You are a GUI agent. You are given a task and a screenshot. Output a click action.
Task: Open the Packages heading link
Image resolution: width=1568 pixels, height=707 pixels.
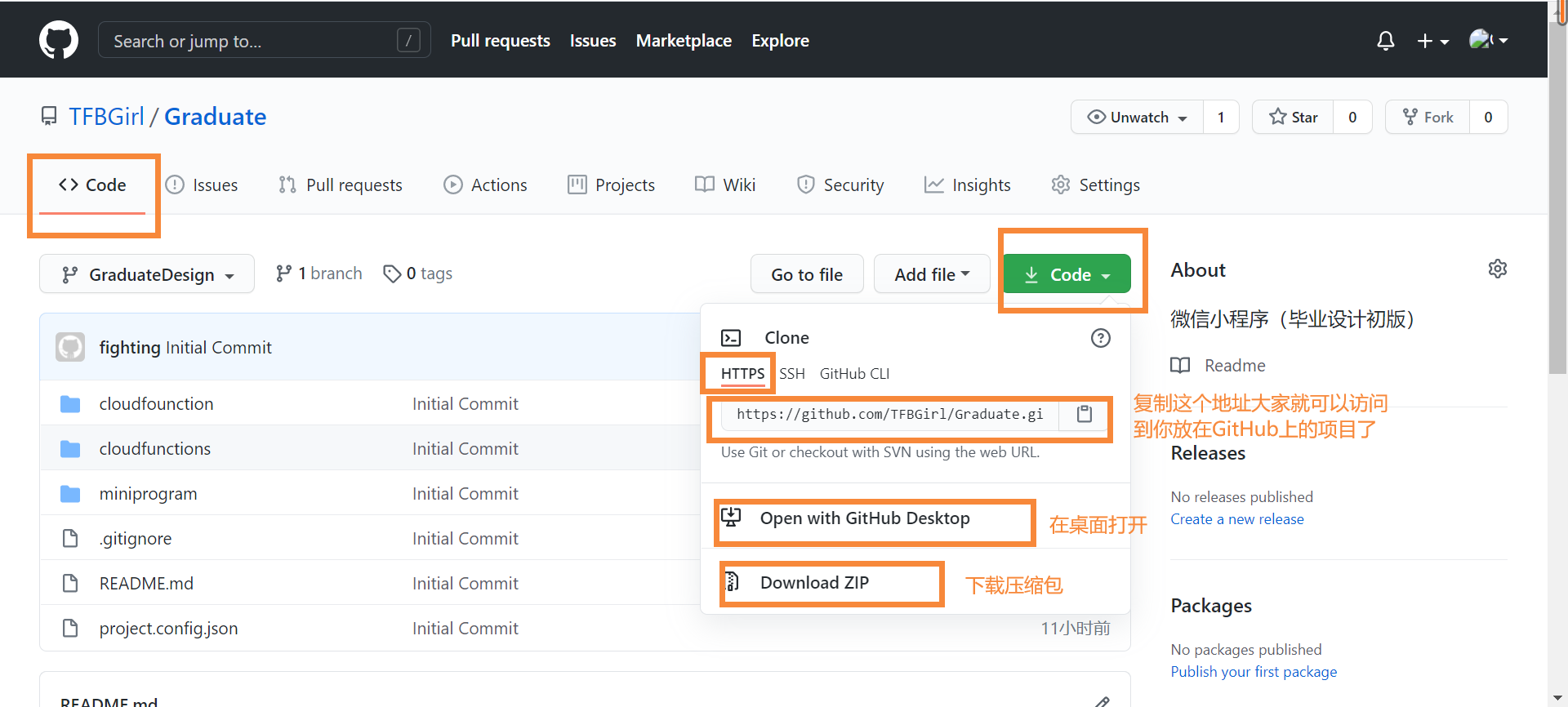(x=1211, y=606)
